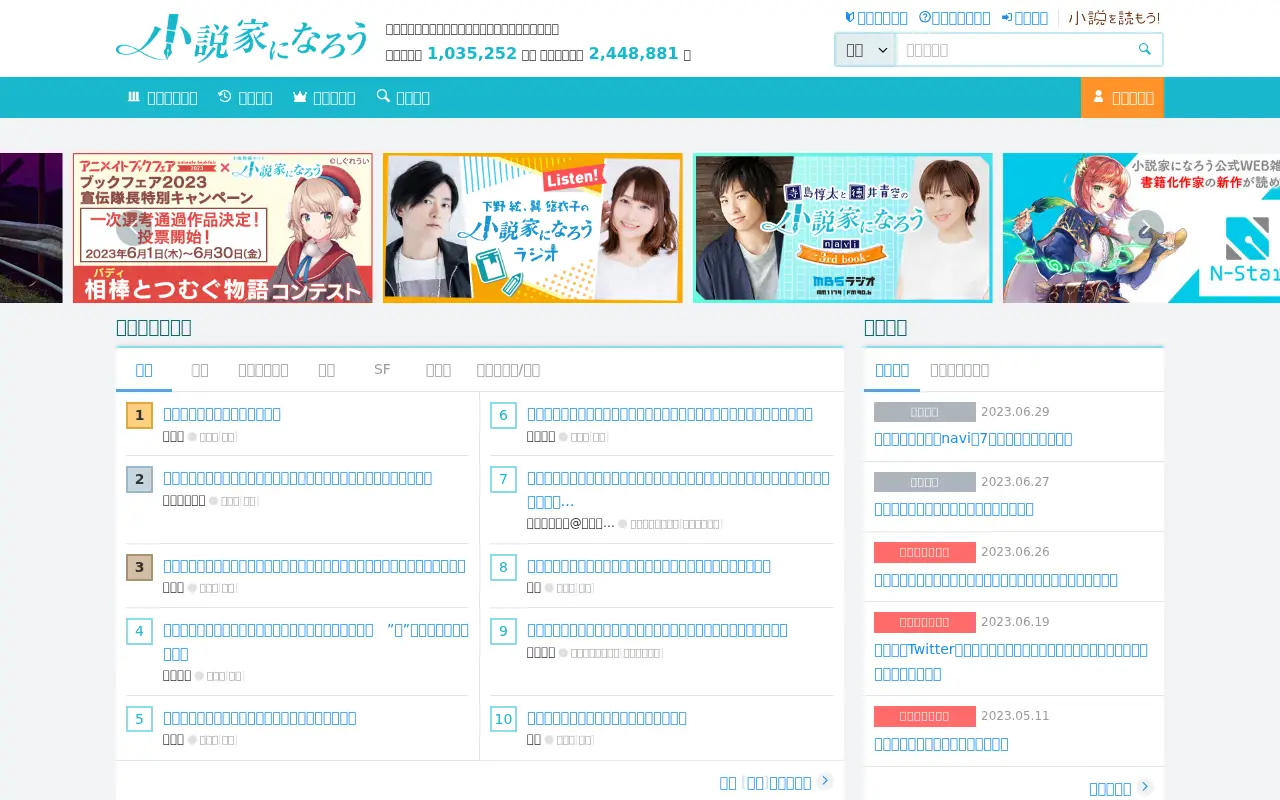Click the crown icon in the navigation bar
Image resolution: width=1280 pixels, height=800 pixels.
(300, 97)
